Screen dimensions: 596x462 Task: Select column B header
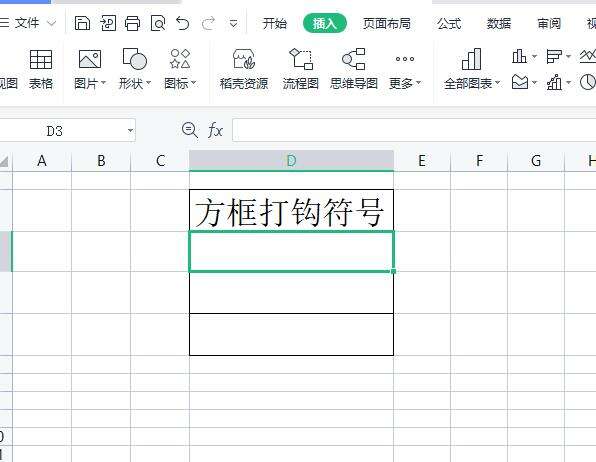pos(101,161)
